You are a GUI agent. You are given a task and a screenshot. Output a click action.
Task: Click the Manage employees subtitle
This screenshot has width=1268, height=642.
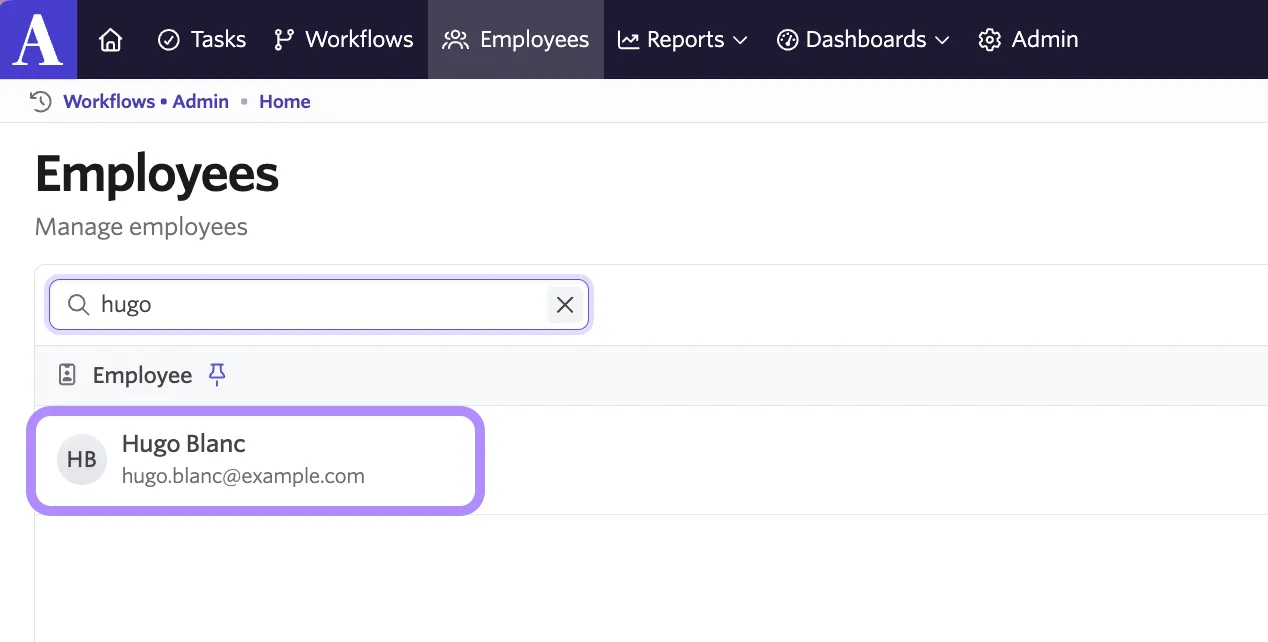tap(141, 227)
